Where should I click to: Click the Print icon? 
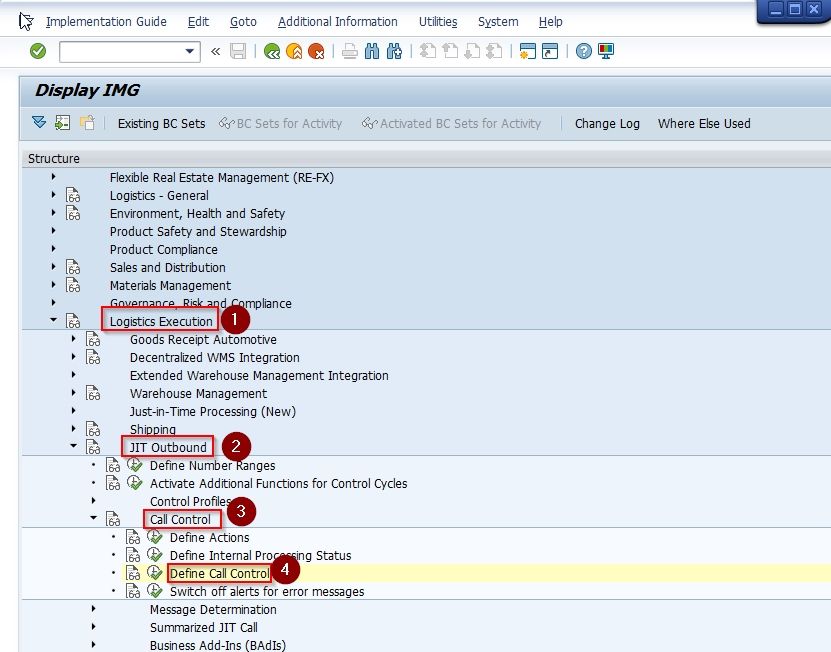pos(350,51)
